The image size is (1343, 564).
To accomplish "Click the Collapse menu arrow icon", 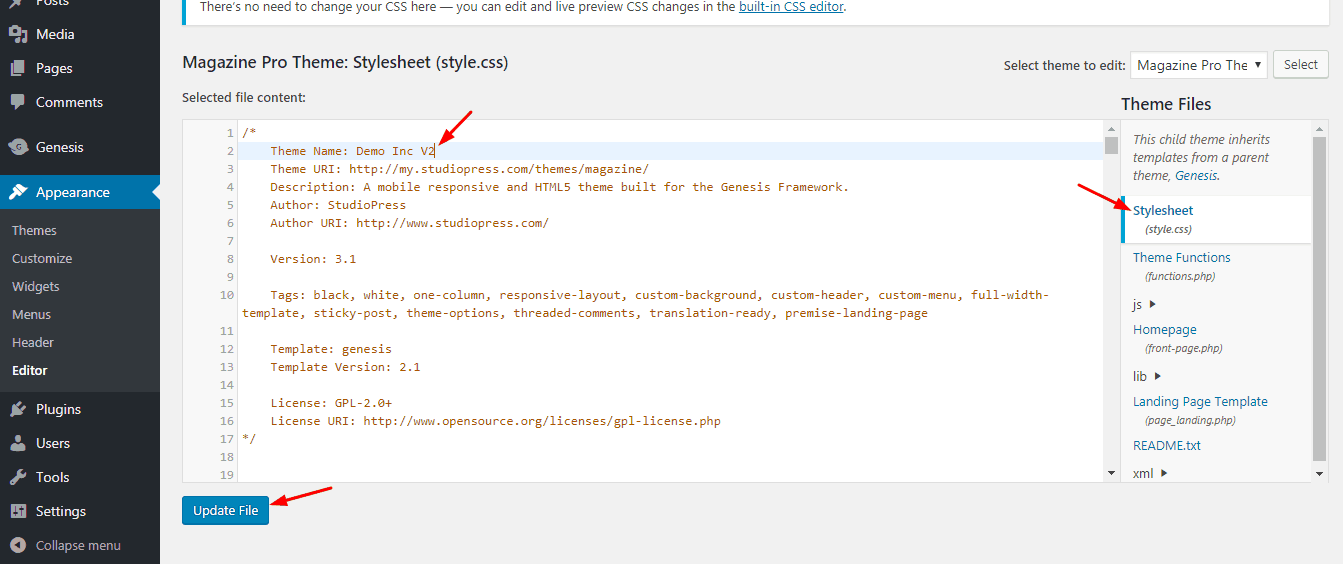I will [x=18, y=545].
